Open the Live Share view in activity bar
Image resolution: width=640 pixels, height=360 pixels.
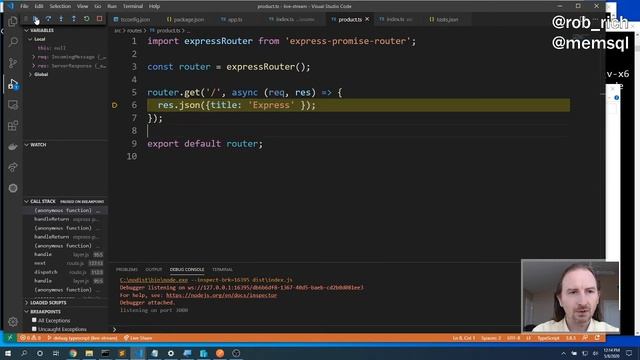[x=13, y=167]
